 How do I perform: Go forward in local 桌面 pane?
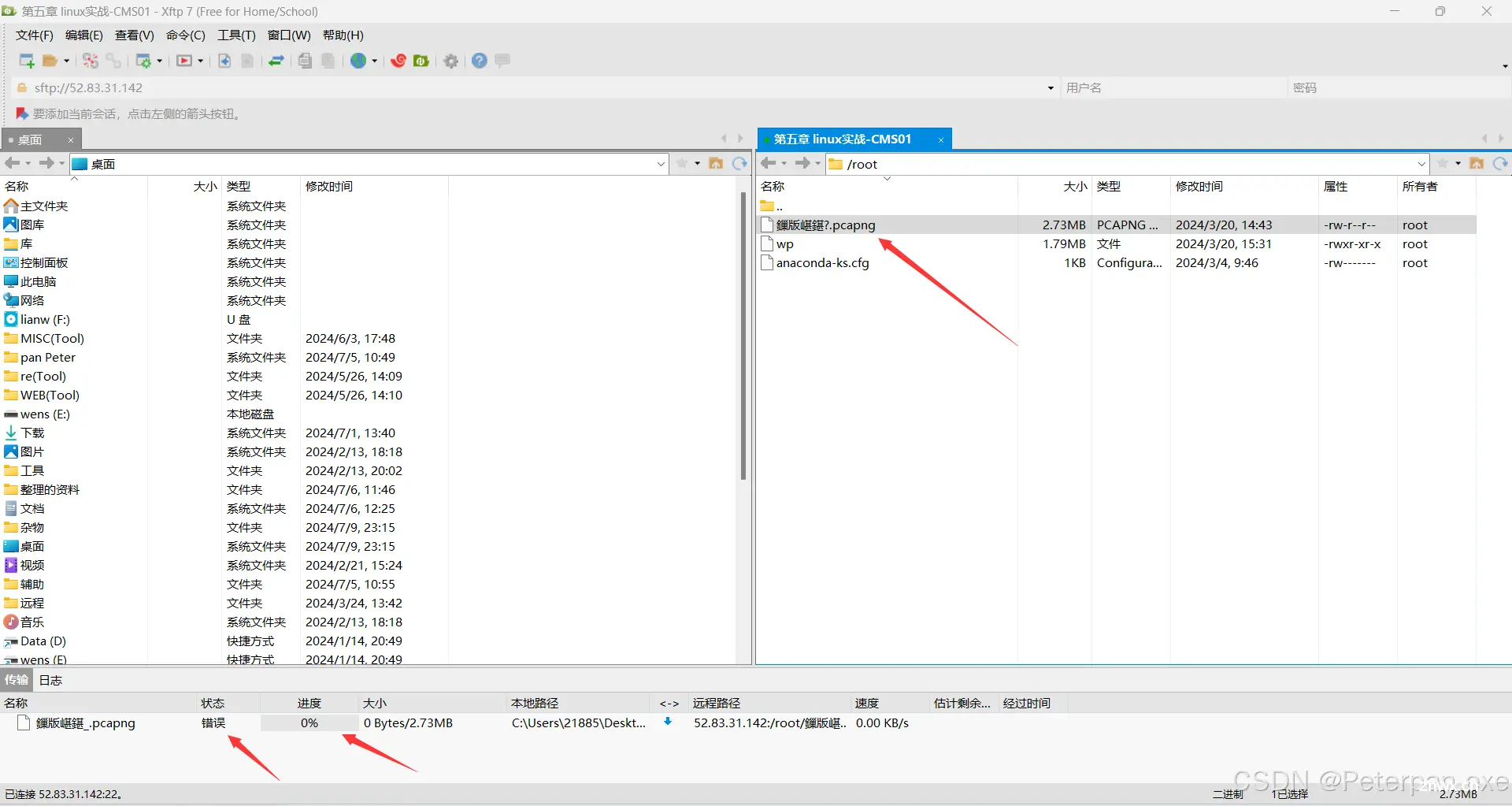pyautogui.click(x=46, y=163)
